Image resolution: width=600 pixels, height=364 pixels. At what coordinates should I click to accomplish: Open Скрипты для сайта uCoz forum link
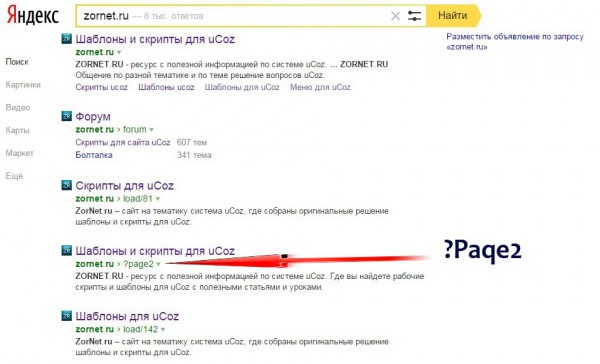tap(123, 142)
